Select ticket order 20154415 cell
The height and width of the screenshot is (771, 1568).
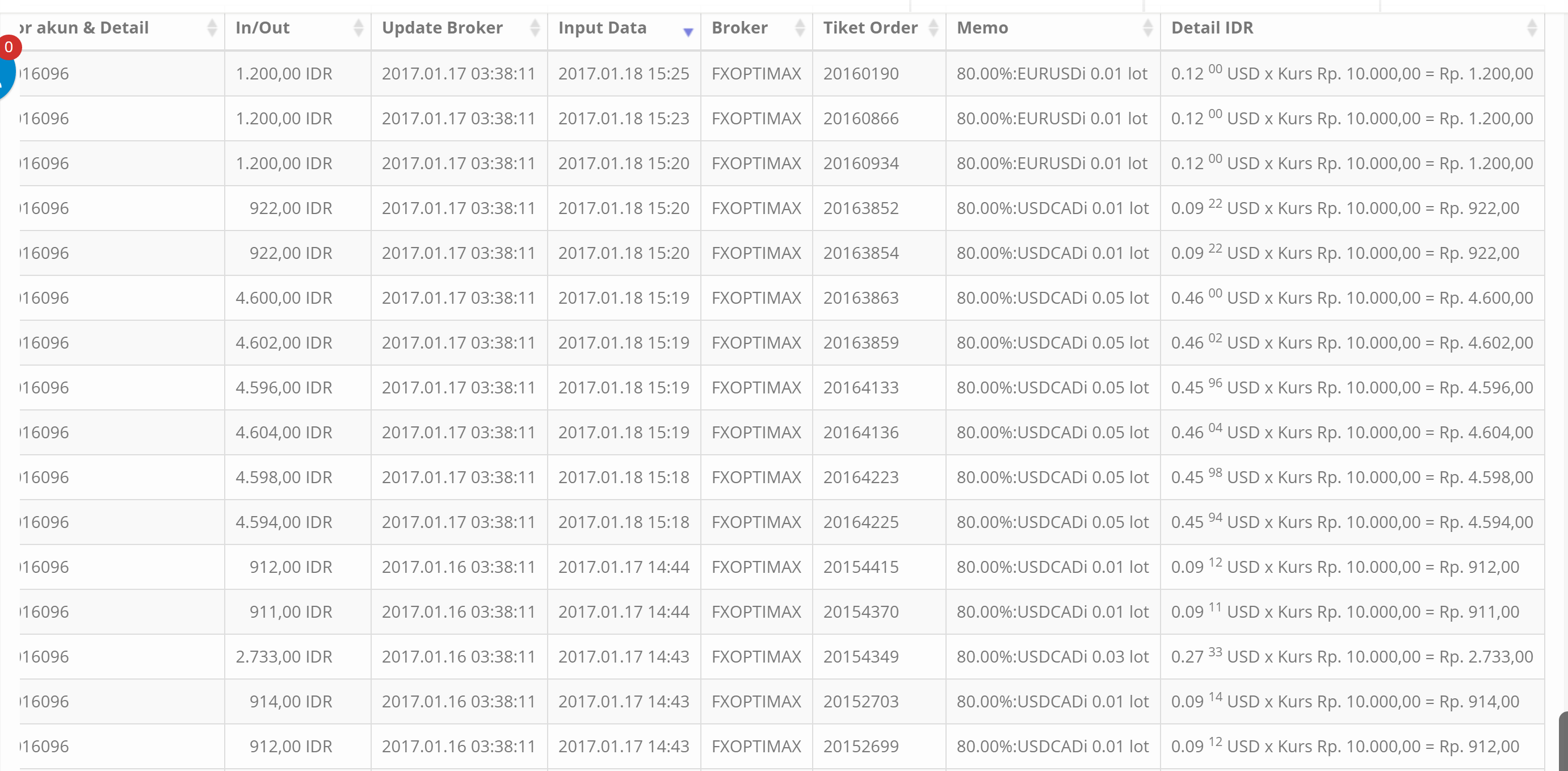tap(880, 567)
